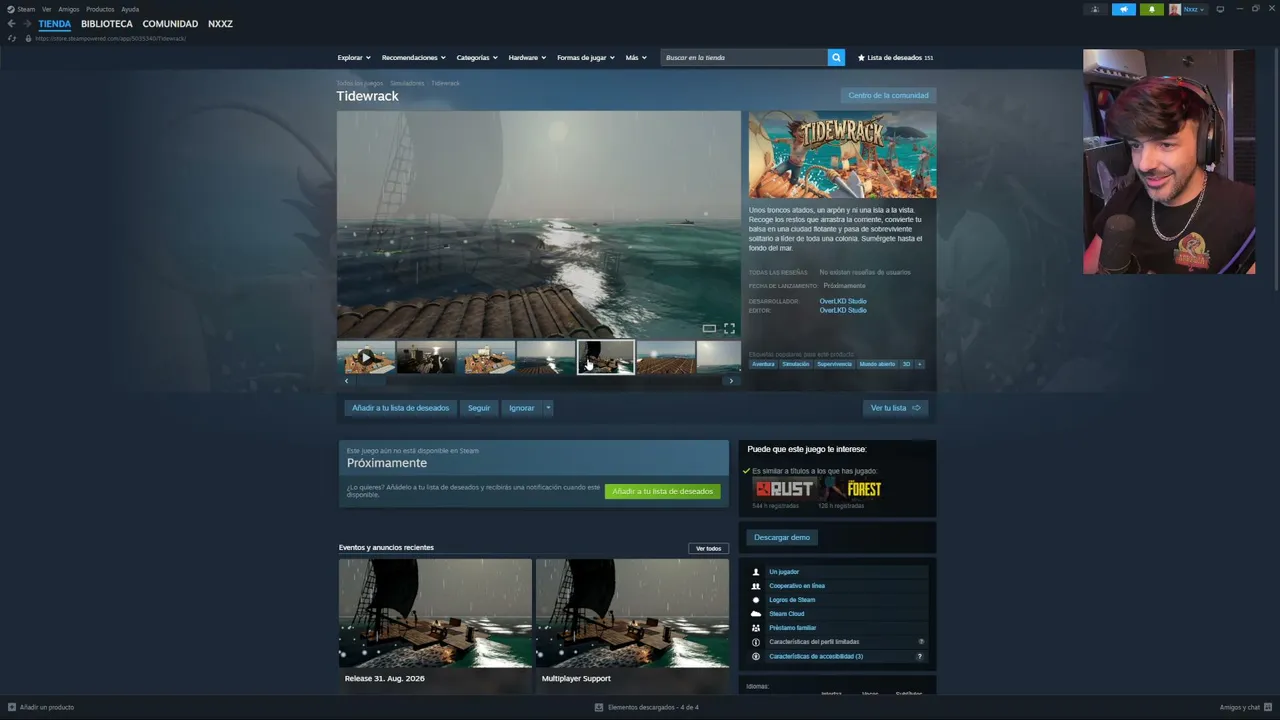Open the Release 31. Aug. 2026 event card
The image size is (1280, 720).
[x=435, y=626]
